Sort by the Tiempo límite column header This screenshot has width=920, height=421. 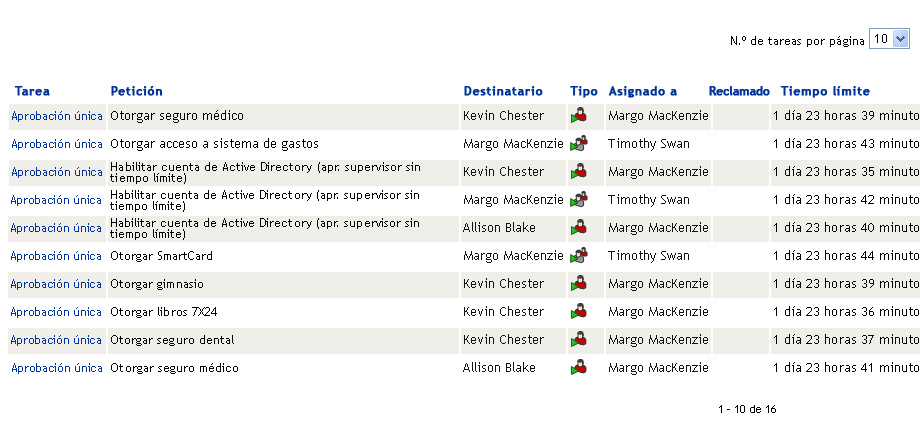click(825, 91)
